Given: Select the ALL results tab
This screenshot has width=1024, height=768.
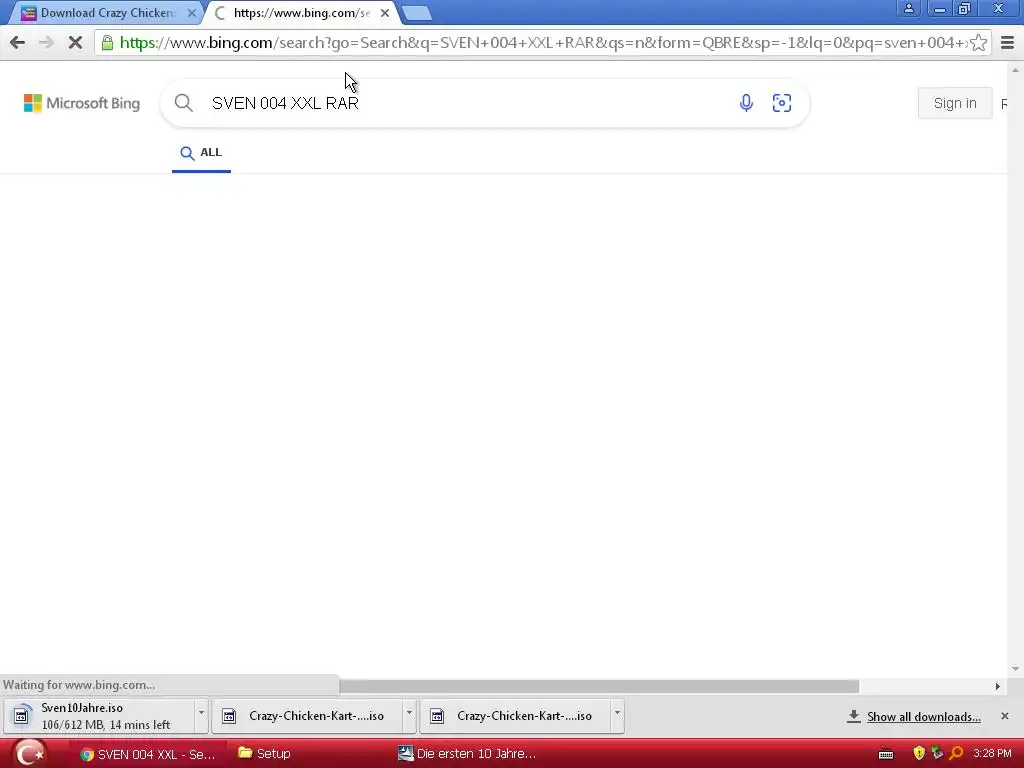Looking at the screenshot, I should point(201,153).
